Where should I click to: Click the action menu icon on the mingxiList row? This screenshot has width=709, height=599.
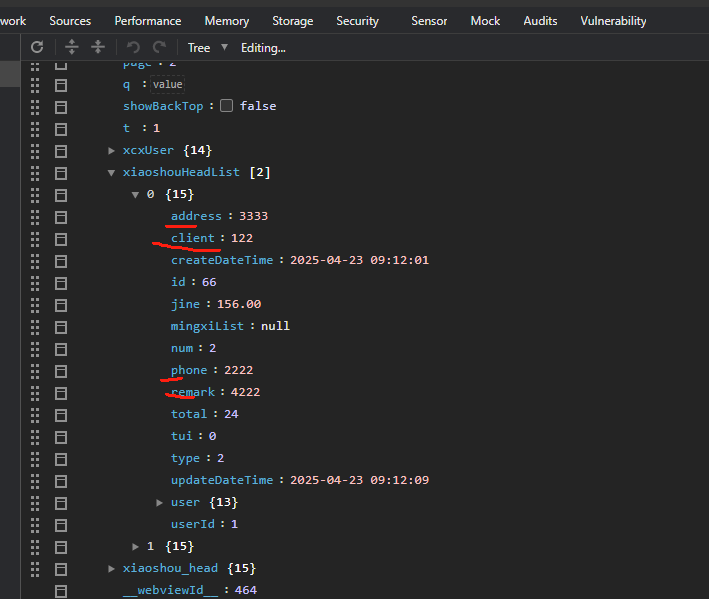pyautogui.click(x=61, y=327)
